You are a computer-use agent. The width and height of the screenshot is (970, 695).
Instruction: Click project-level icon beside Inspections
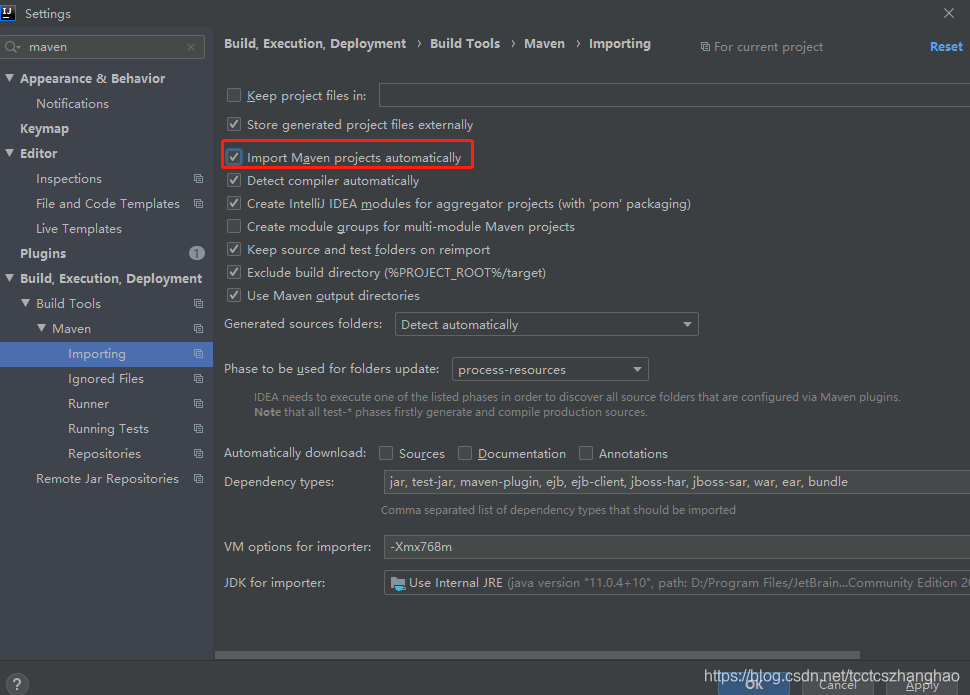point(199,179)
